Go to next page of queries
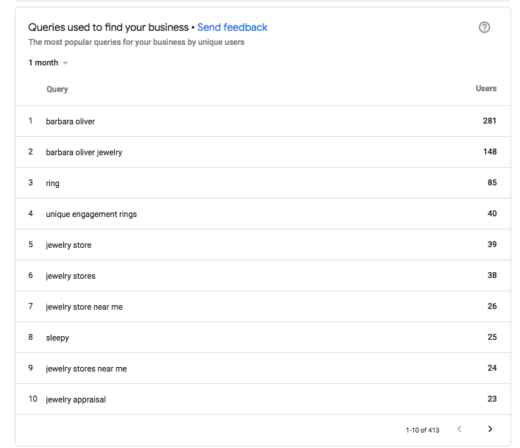The width and height of the screenshot is (520, 448). (x=490, y=429)
